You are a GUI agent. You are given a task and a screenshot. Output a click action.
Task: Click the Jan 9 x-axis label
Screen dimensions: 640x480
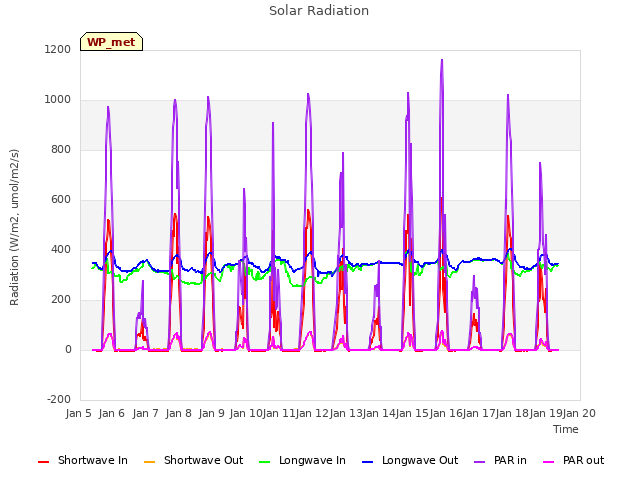212,413
